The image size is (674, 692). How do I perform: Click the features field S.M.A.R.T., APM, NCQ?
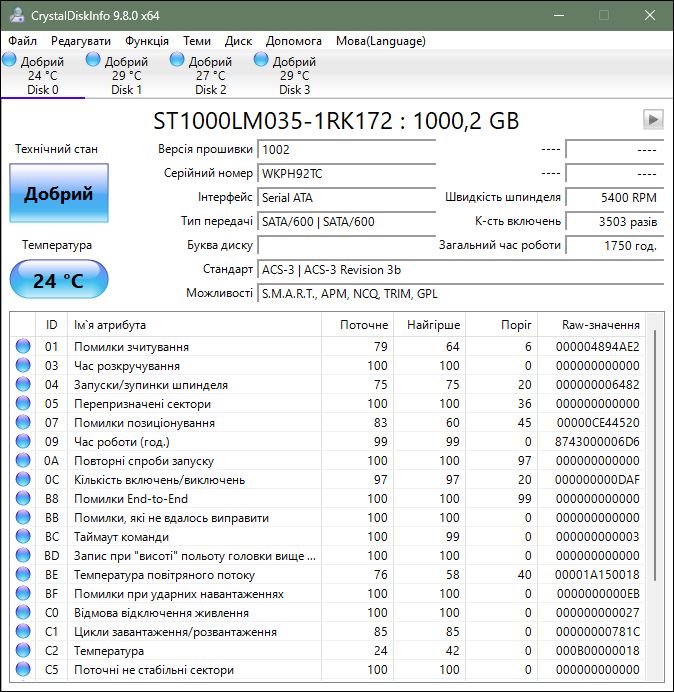pyautogui.click(x=460, y=293)
